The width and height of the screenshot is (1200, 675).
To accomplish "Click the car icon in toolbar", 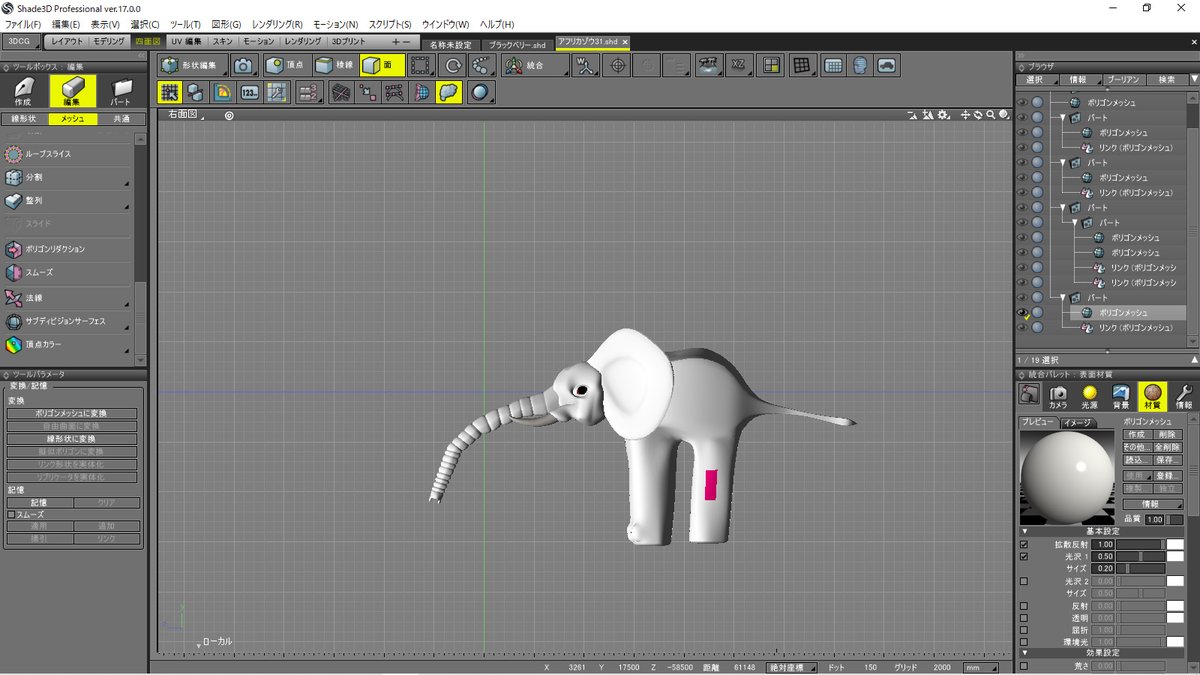I will coord(887,65).
